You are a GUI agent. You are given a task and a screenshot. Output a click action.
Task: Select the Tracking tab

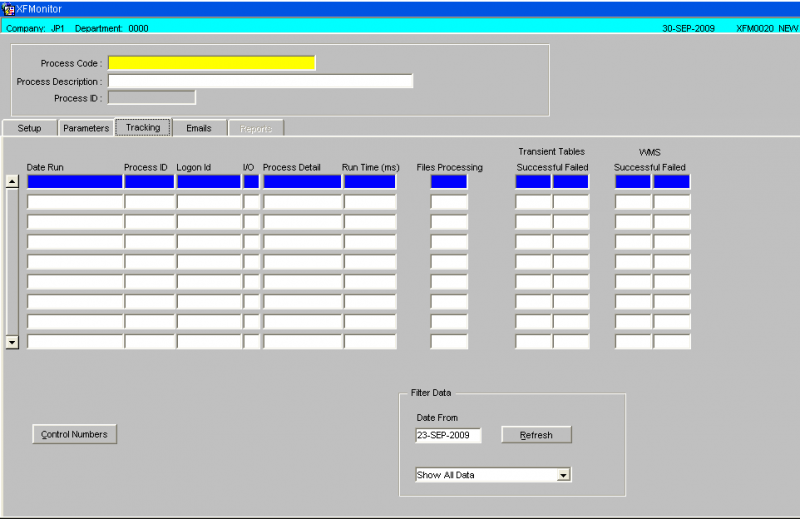pyautogui.click(x=143, y=128)
